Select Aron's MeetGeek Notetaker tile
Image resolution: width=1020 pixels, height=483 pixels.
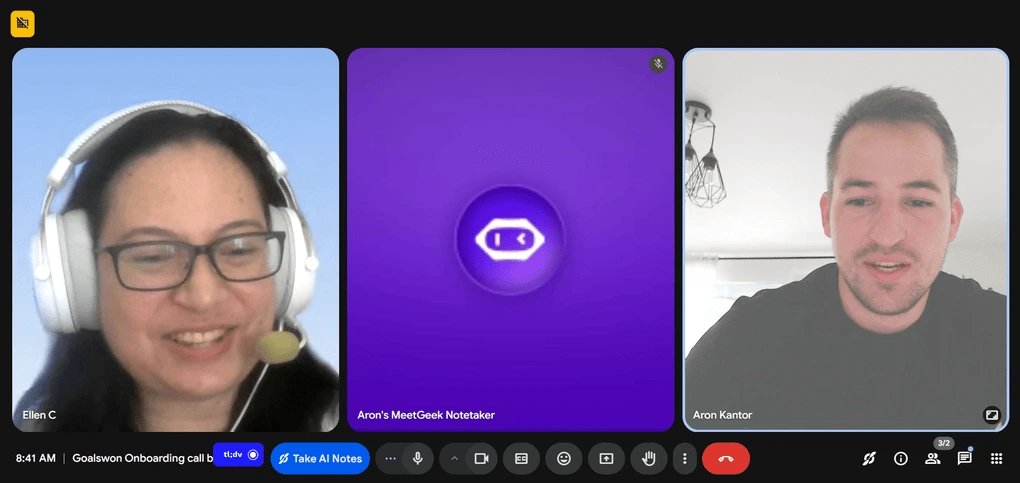pyautogui.click(x=511, y=240)
